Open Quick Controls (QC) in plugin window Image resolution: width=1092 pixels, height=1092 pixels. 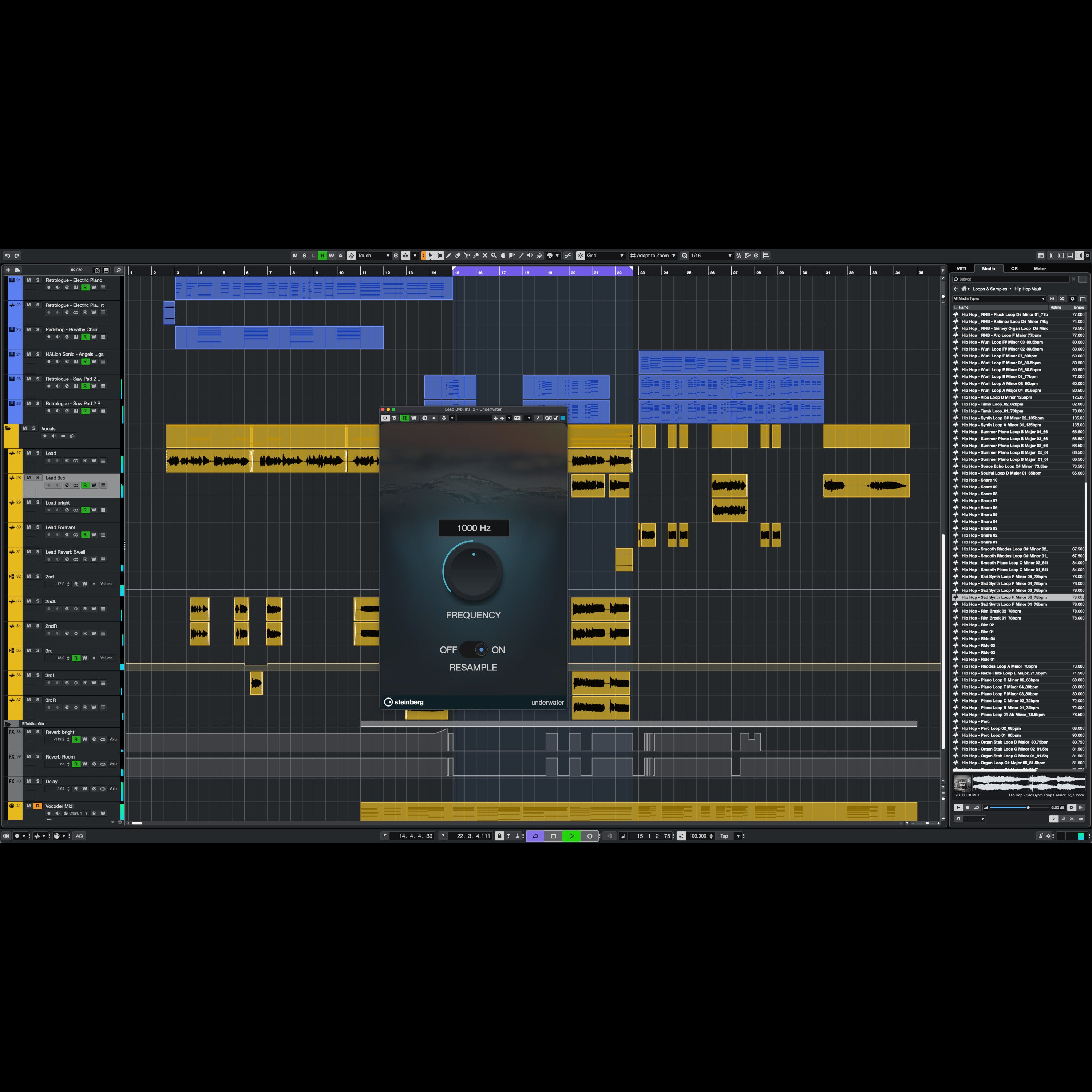(548, 418)
